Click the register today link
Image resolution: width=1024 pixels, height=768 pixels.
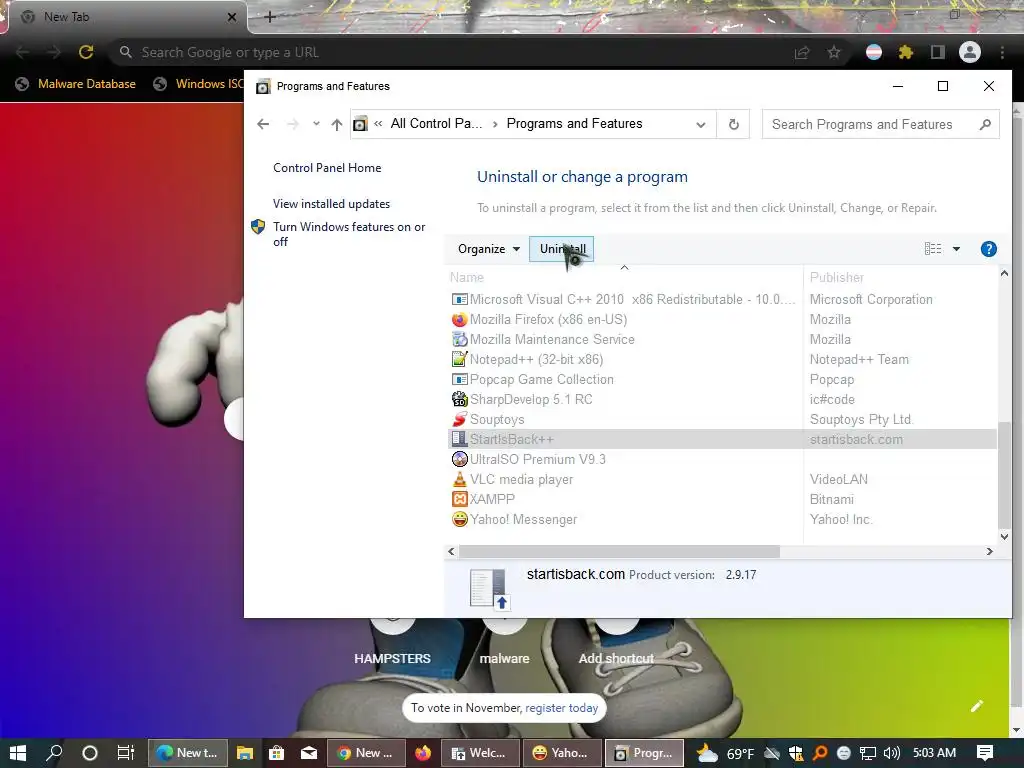pos(562,708)
